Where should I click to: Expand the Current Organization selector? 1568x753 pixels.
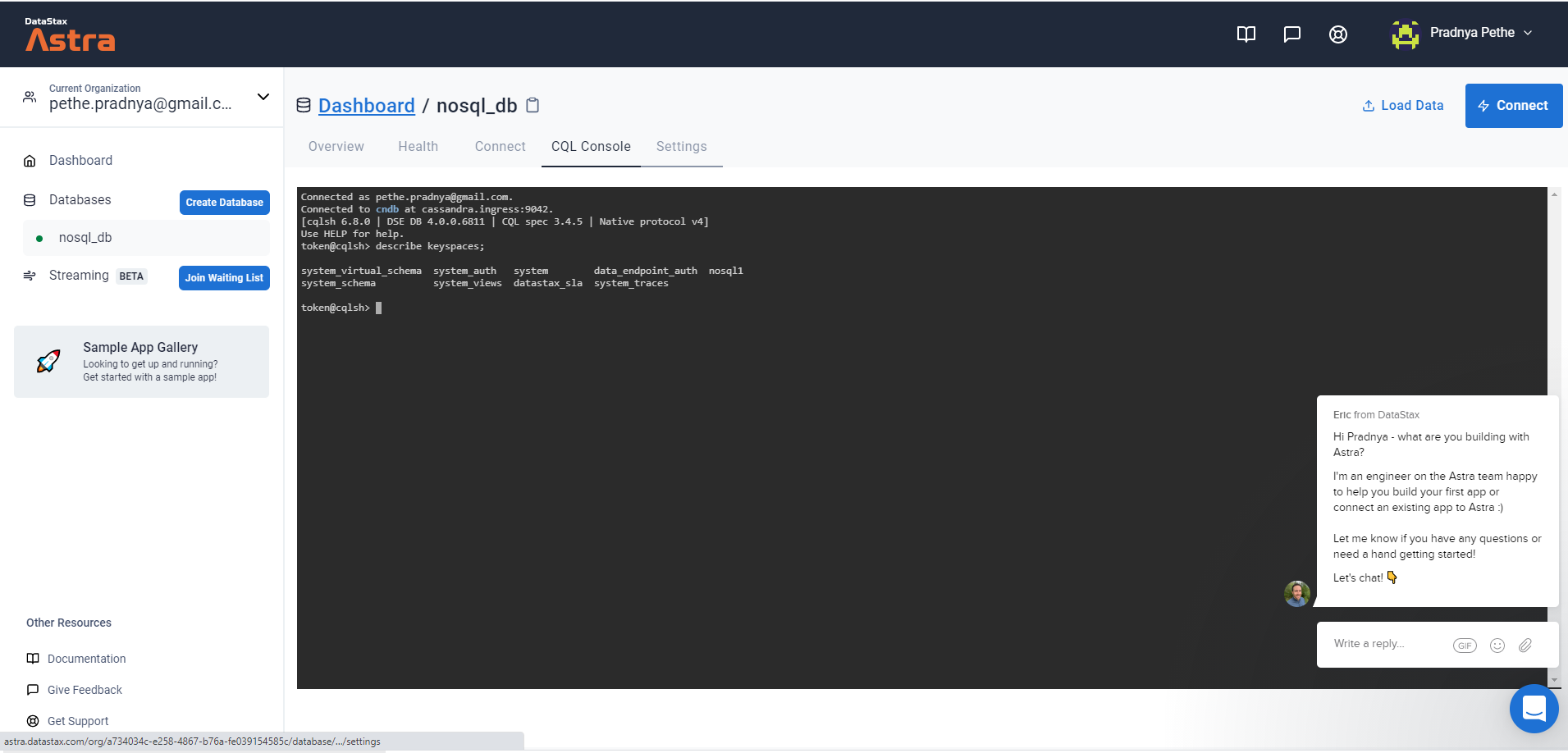point(263,97)
